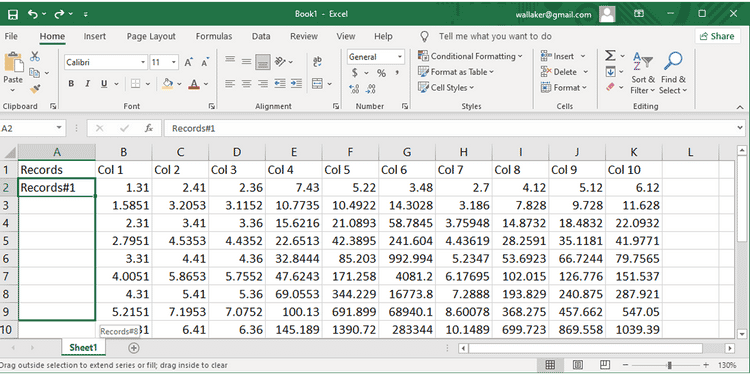Undo the last action
Viewport: 750px width, 375px height.
click(33, 14)
